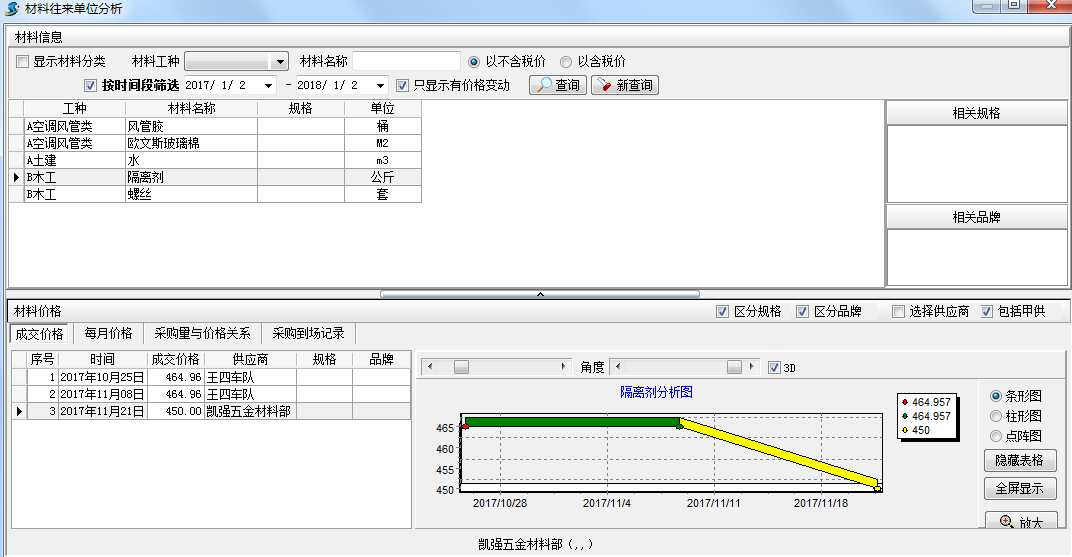This screenshot has height=557, width=1072.
Task: Click the 角度 angle slider
Action: point(685,367)
